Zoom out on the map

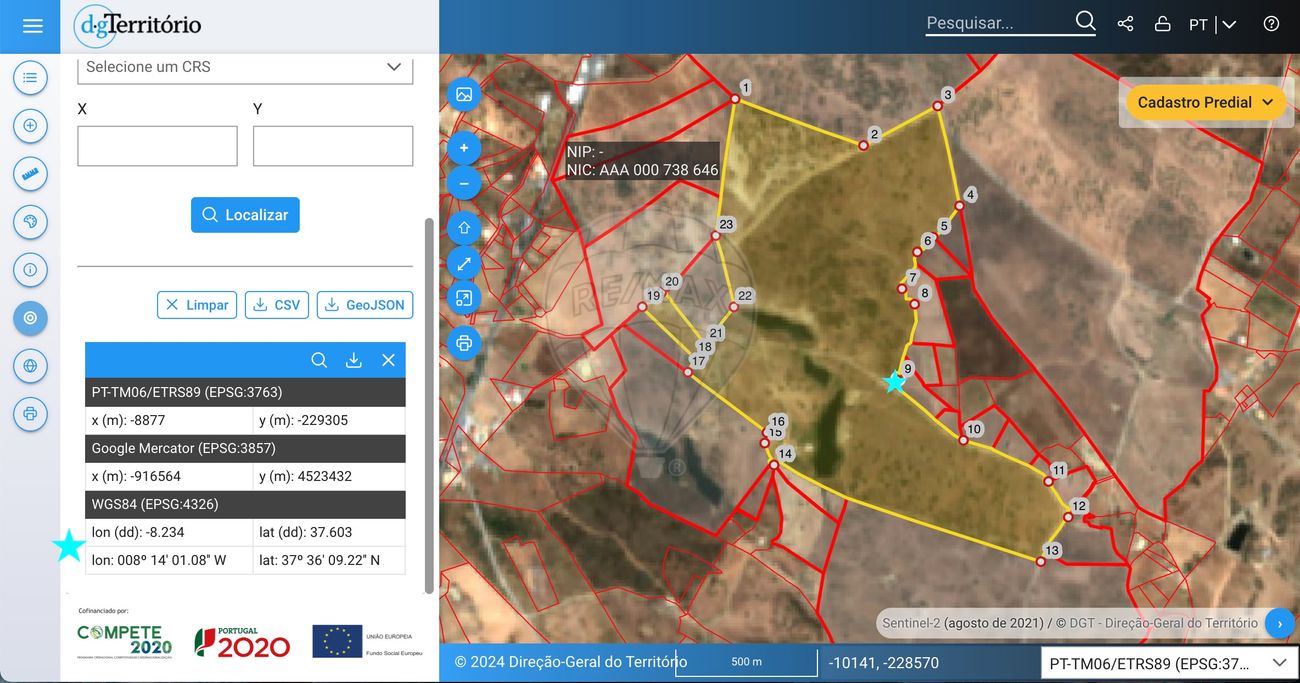pos(464,184)
